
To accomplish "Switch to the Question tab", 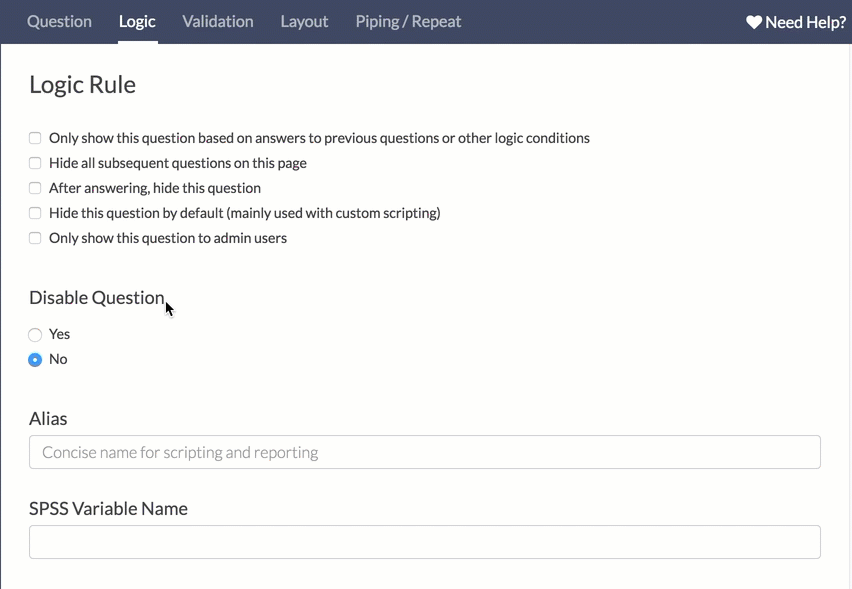I will pos(59,21).
